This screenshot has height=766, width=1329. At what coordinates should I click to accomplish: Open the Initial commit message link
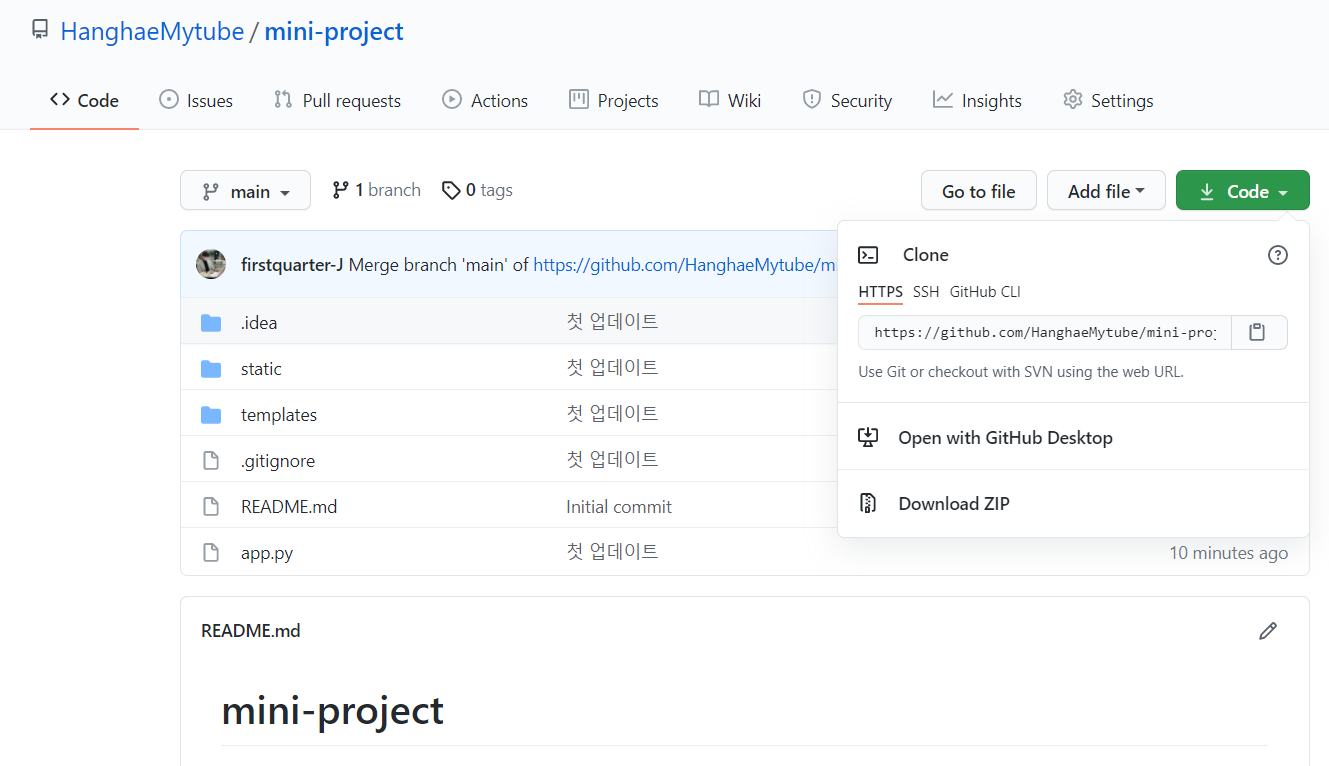pos(619,506)
